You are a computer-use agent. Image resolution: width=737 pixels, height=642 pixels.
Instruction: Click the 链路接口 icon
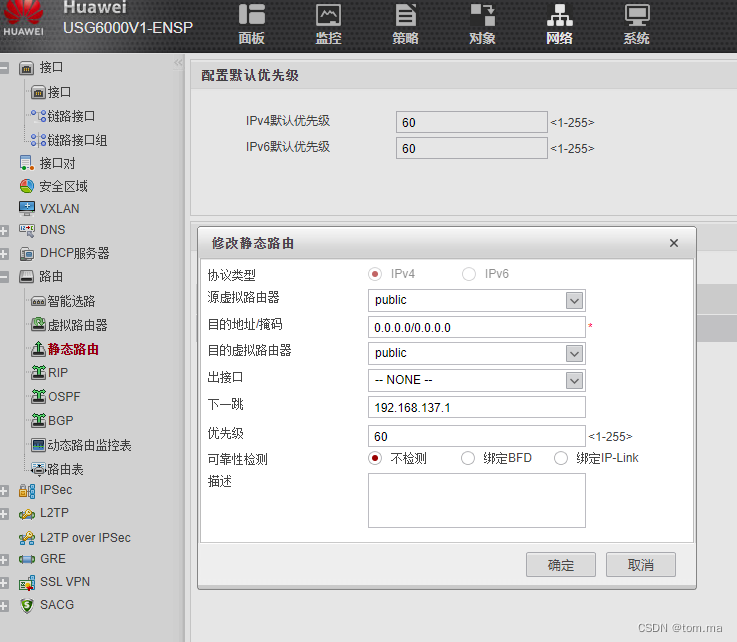pyautogui.click(x=39, y=116)
